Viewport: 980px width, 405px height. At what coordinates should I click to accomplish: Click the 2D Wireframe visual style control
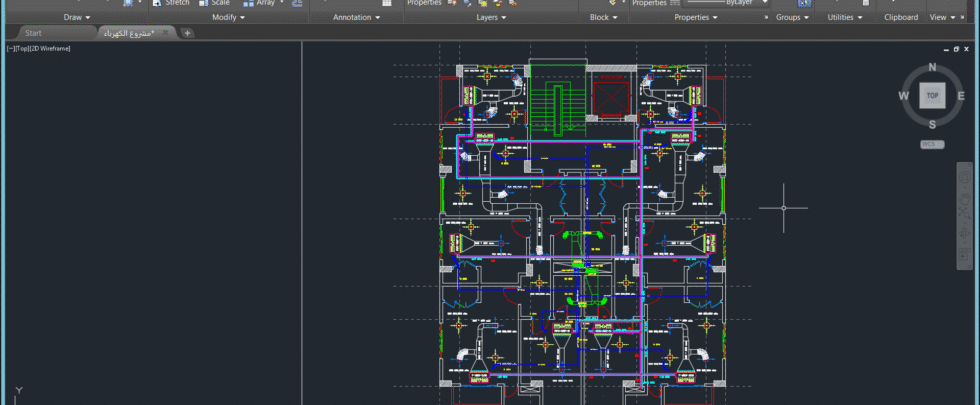50,48
